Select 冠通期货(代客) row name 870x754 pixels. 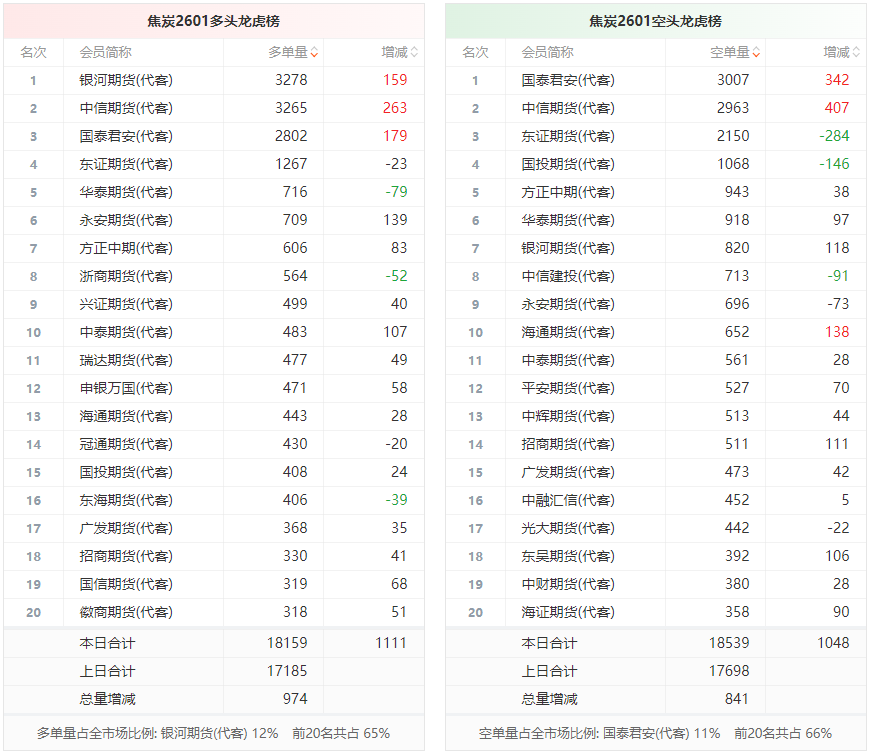click(126, 444)
